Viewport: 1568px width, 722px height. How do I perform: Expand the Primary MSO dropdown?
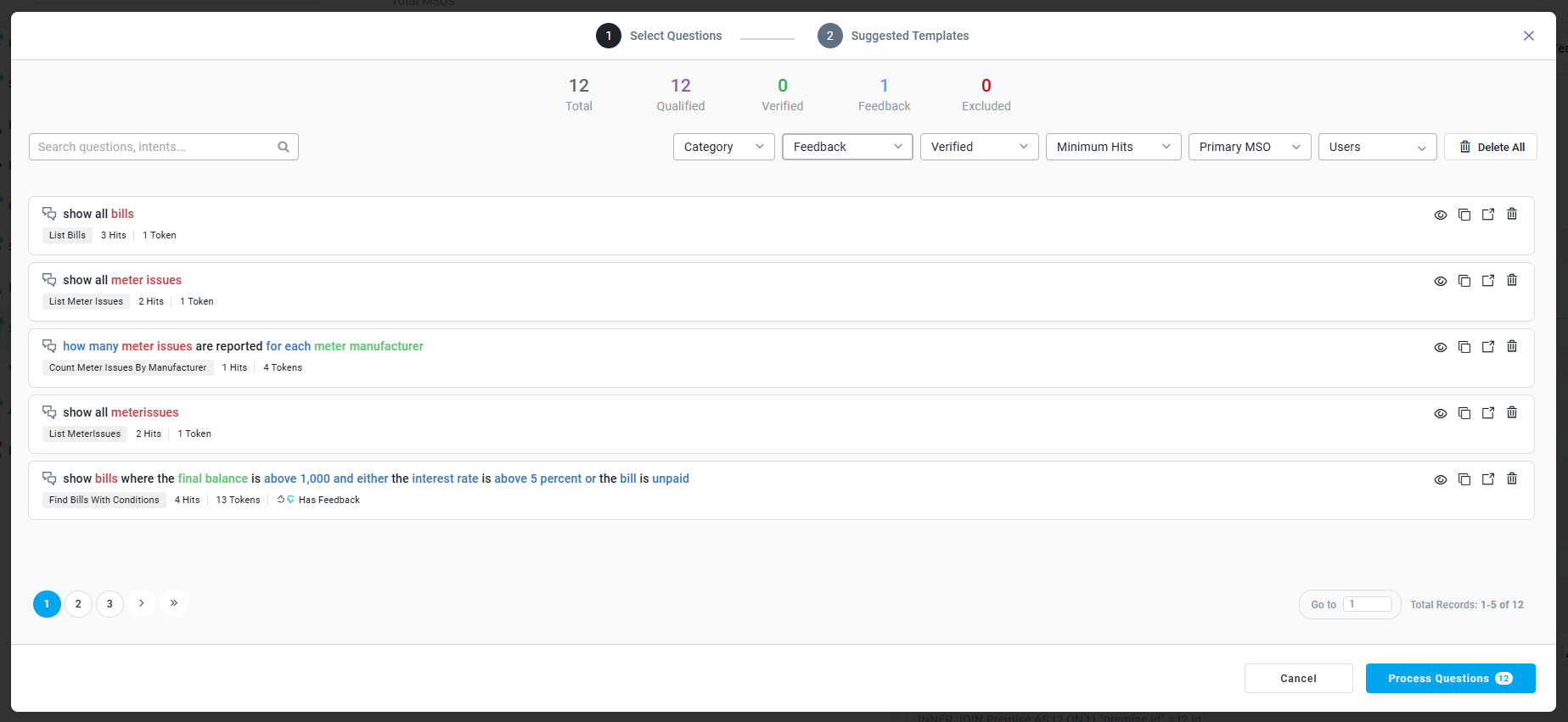click(x=1250, y=147)
